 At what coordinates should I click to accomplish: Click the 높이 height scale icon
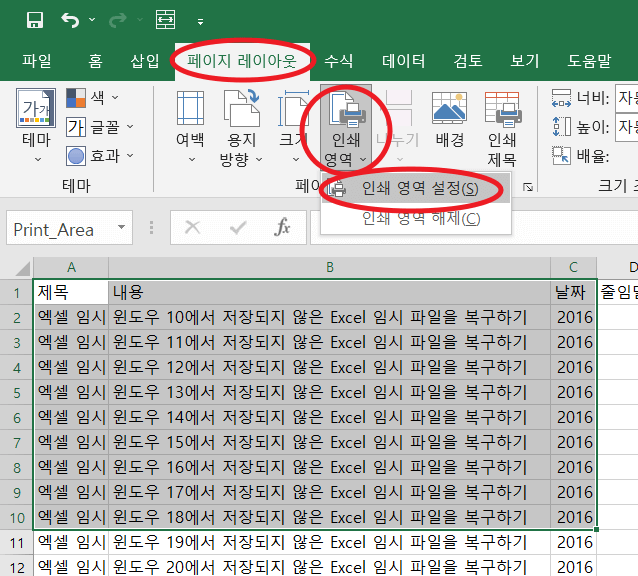[562, 127]
